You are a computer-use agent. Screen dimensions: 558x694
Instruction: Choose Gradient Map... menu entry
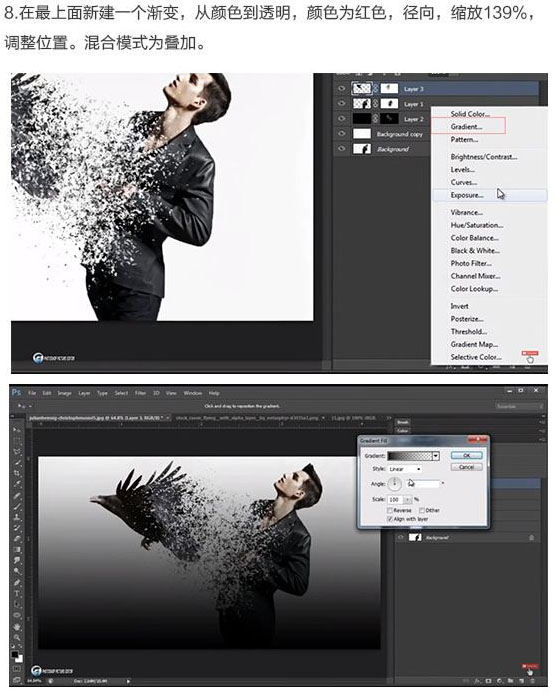pyautogui.click(x=474, y=344)
